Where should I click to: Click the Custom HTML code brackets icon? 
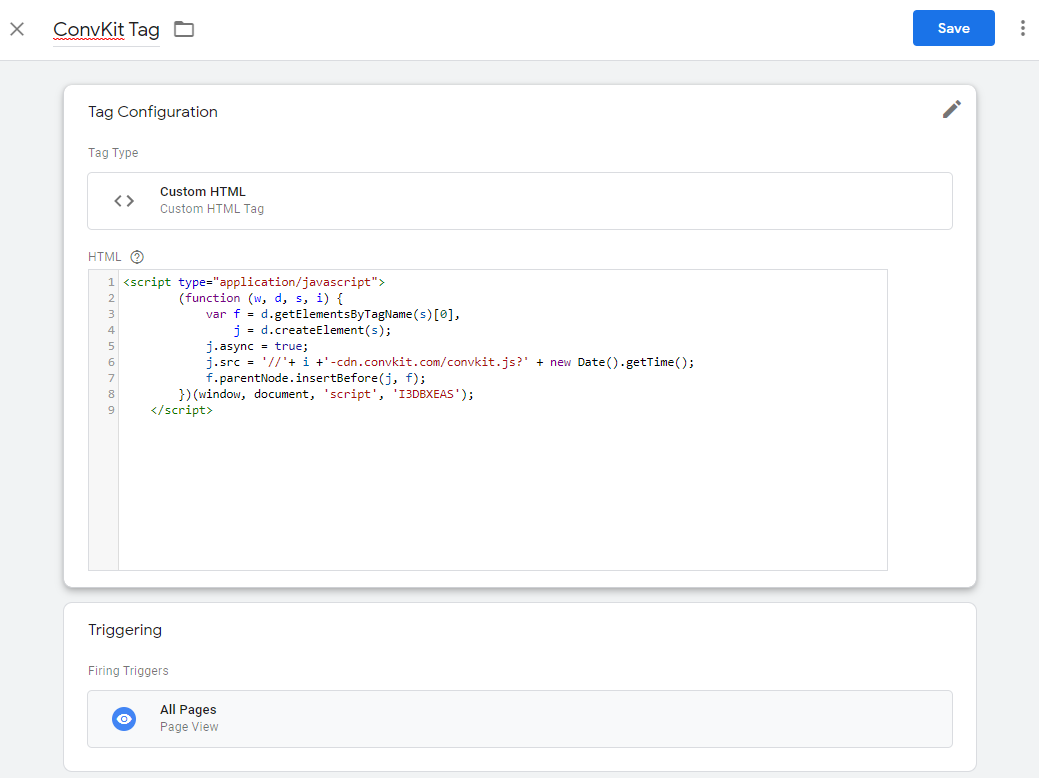(124, 201)
